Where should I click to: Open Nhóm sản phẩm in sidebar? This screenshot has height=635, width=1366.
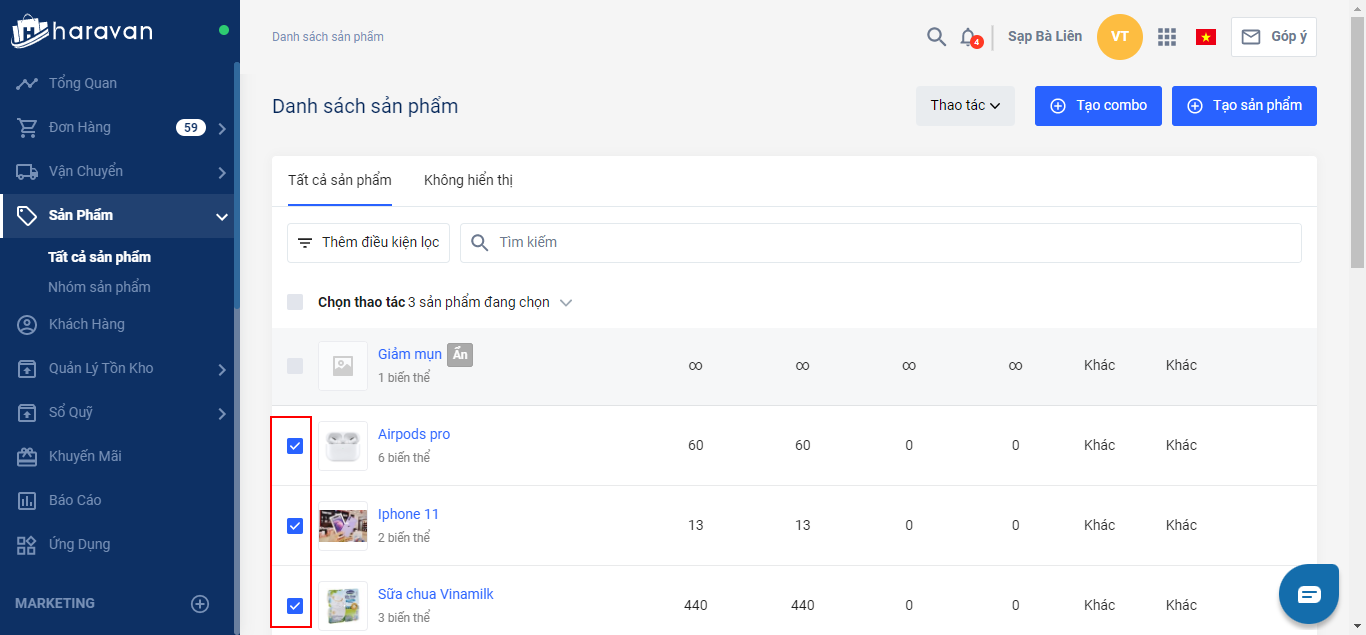99,287
